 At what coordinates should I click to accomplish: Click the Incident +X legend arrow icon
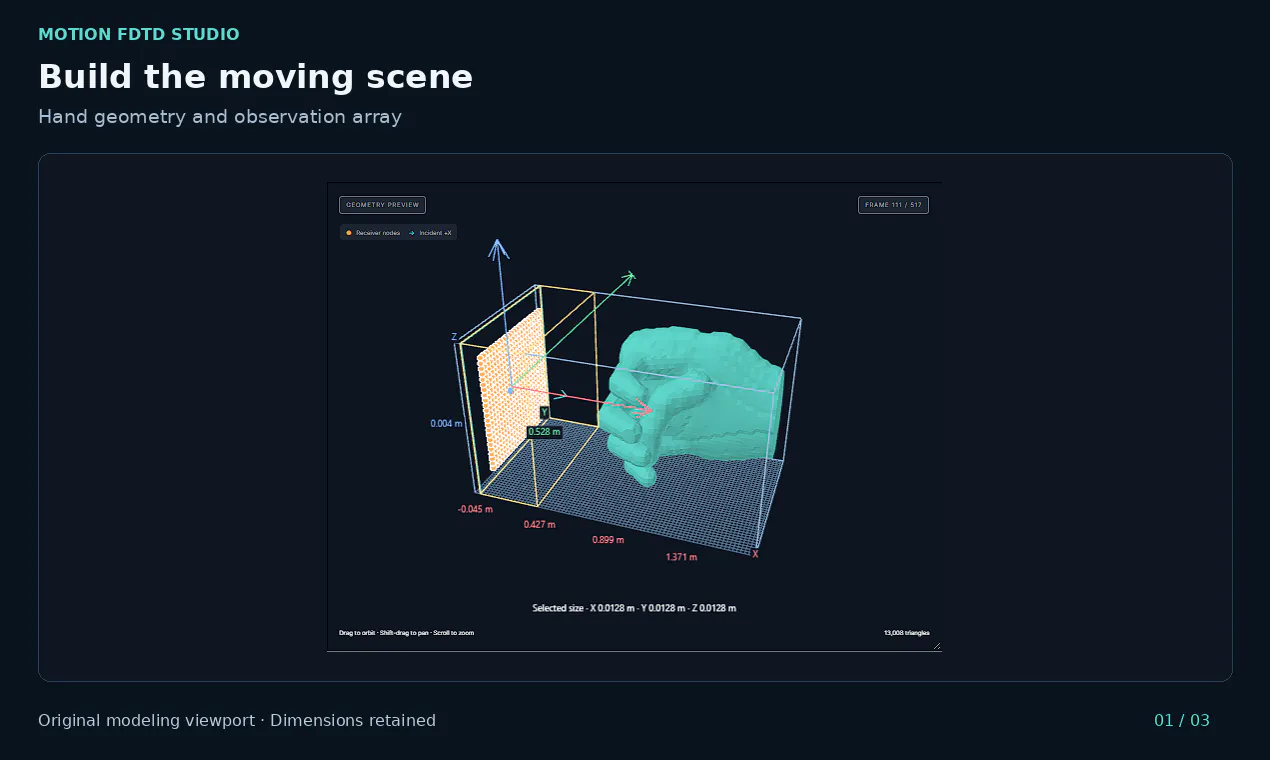(x=412, y=233)
